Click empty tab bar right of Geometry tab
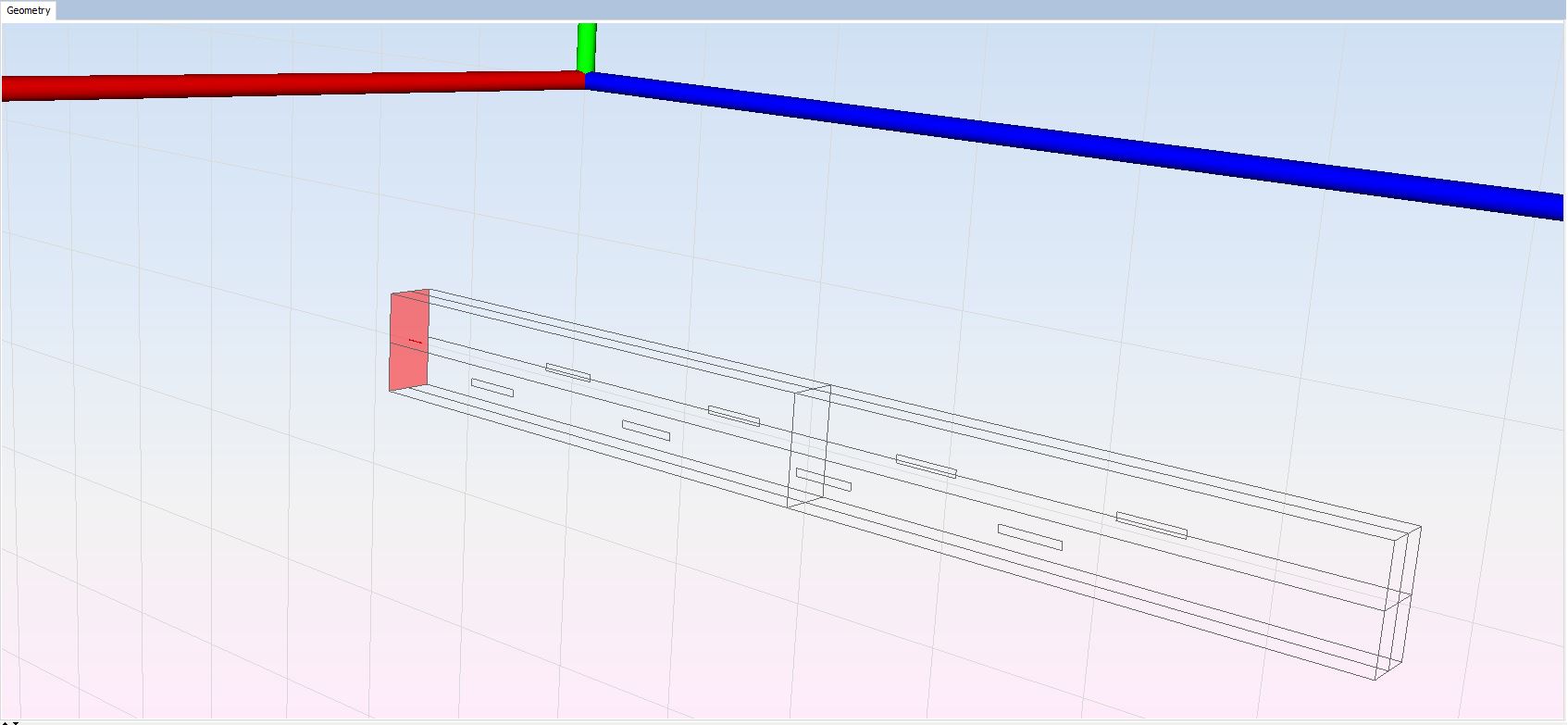1568x725 pixels. click(x=740, y=10)
